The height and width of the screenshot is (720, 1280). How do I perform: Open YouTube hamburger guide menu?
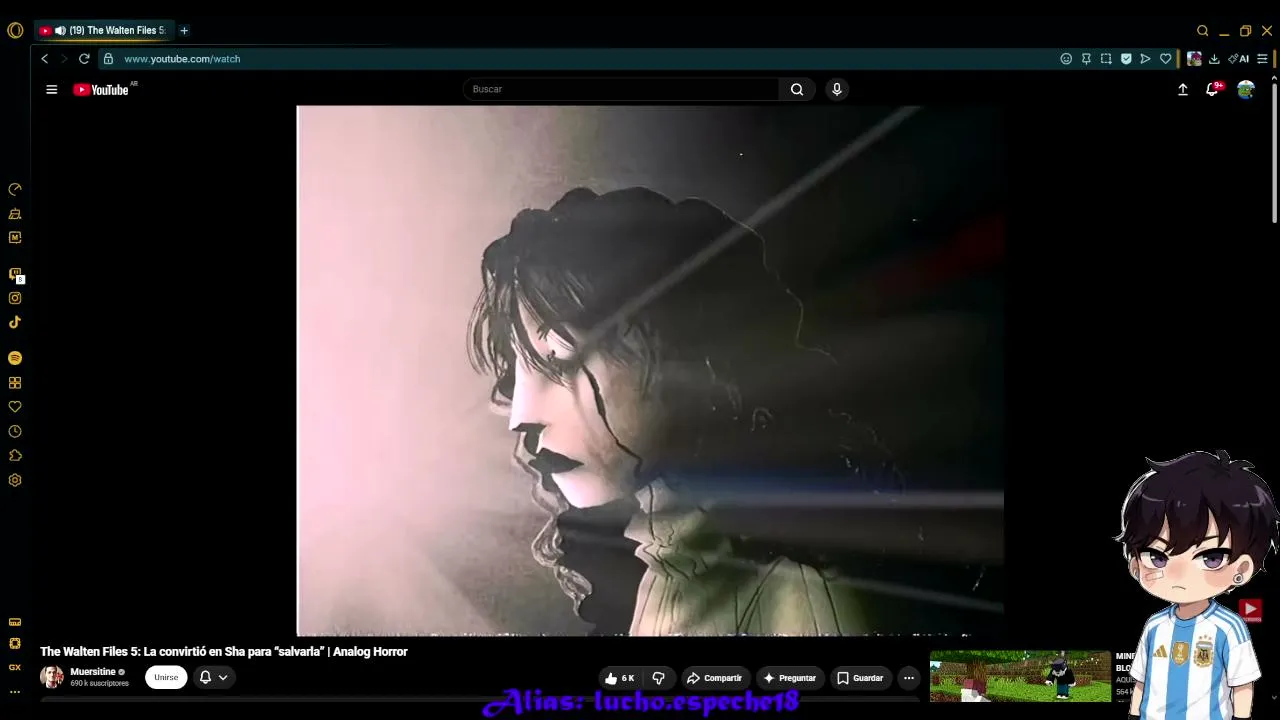52,89
